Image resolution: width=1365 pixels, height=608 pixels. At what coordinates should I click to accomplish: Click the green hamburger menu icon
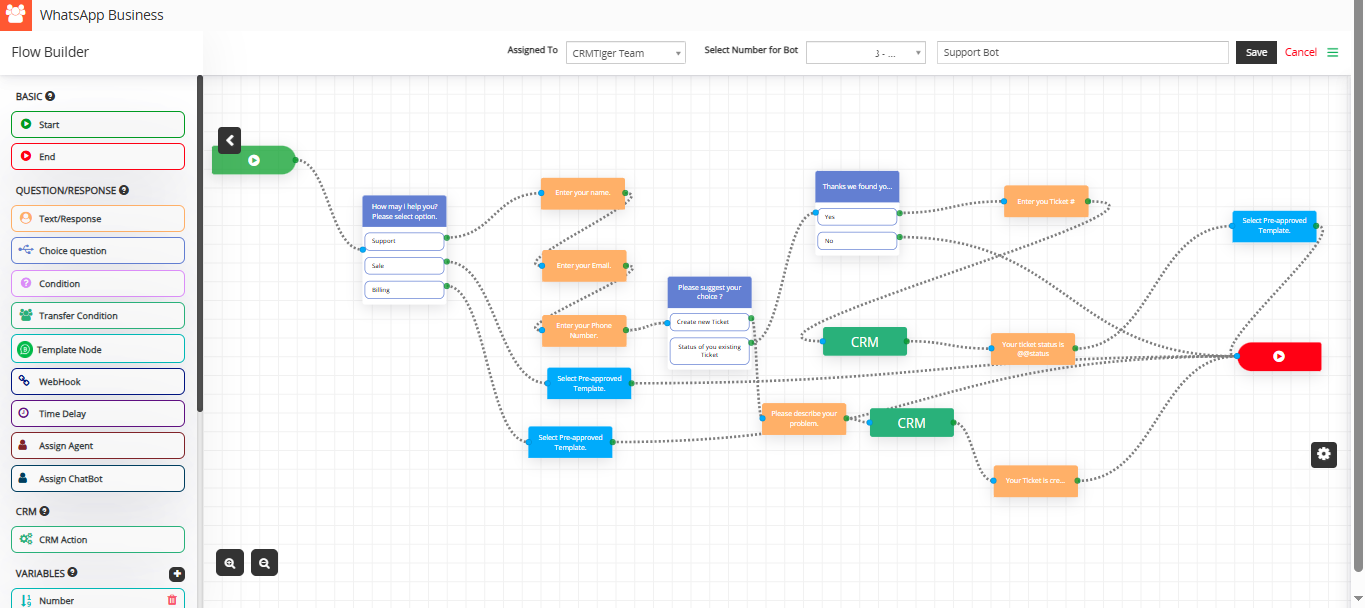(x=1332, y=52)
